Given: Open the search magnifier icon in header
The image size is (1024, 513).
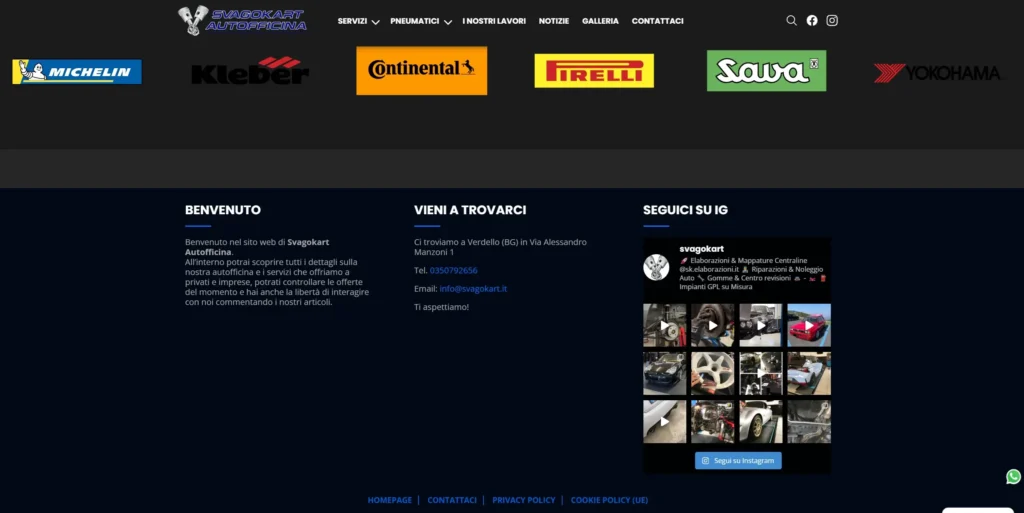Looking at the screenshot, I should coord(791,21).
